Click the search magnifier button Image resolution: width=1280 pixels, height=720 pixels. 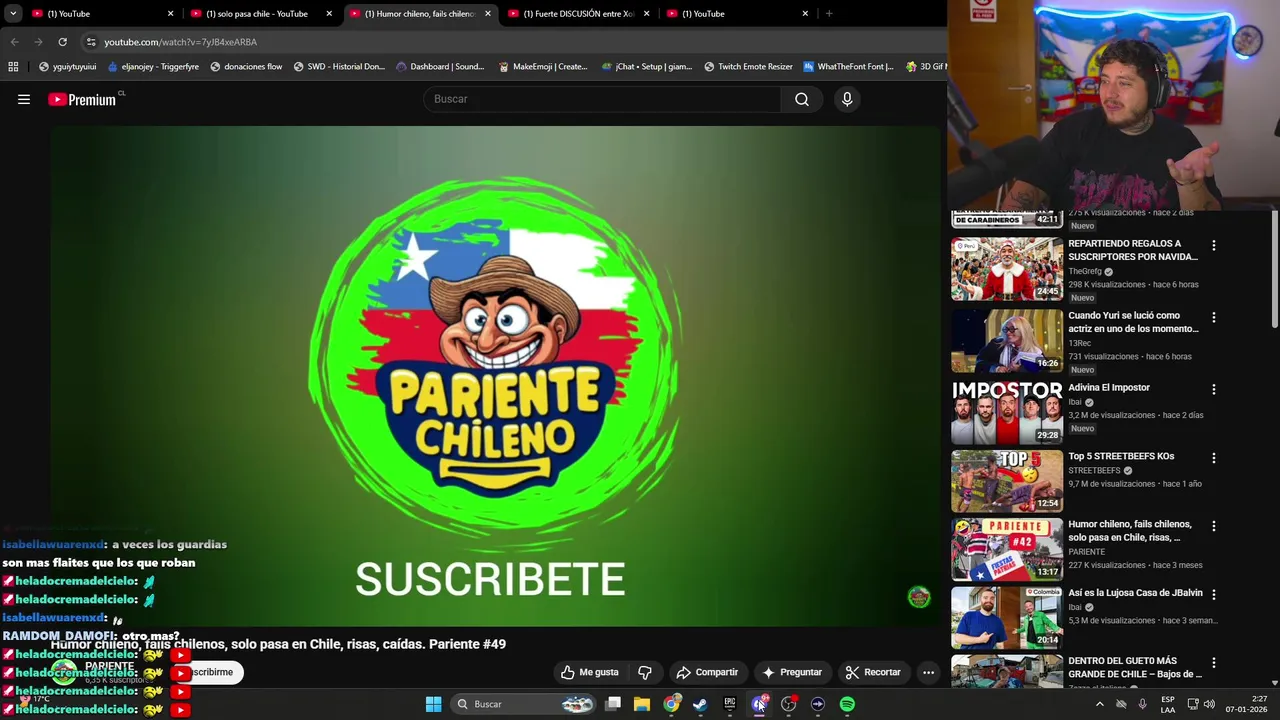[x=802, y=99]
